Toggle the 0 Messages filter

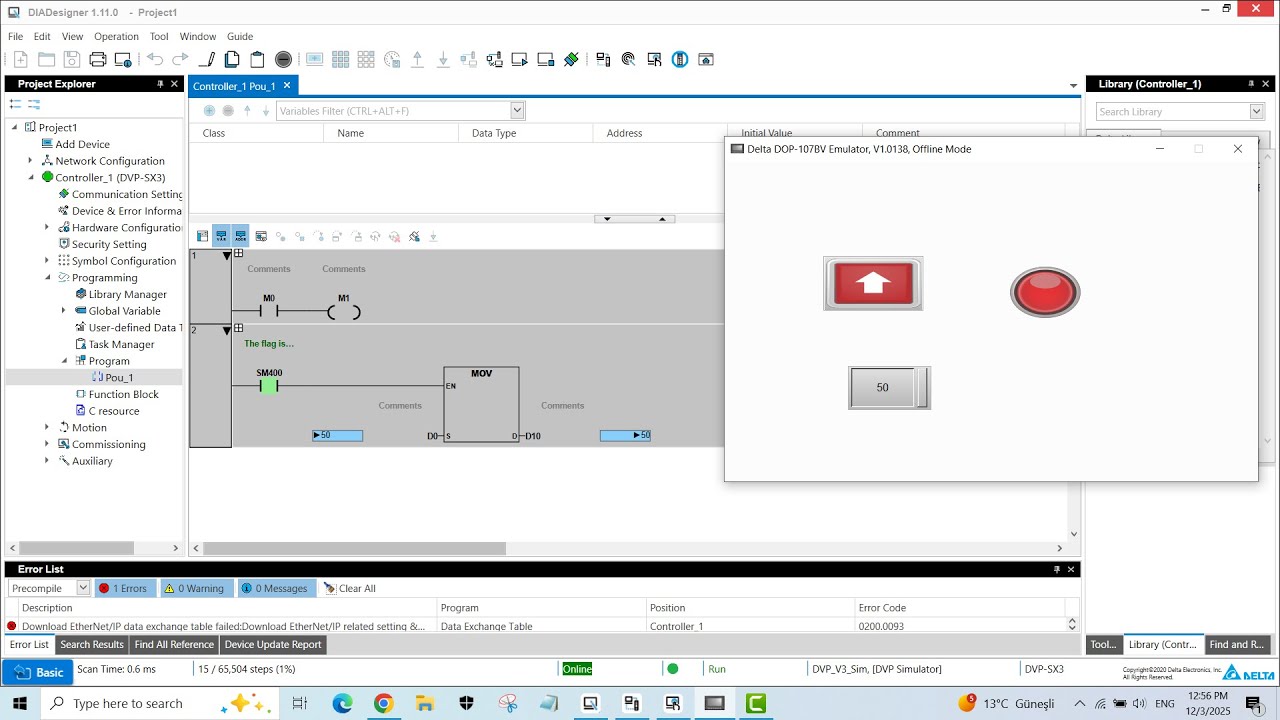pos(277,588)
